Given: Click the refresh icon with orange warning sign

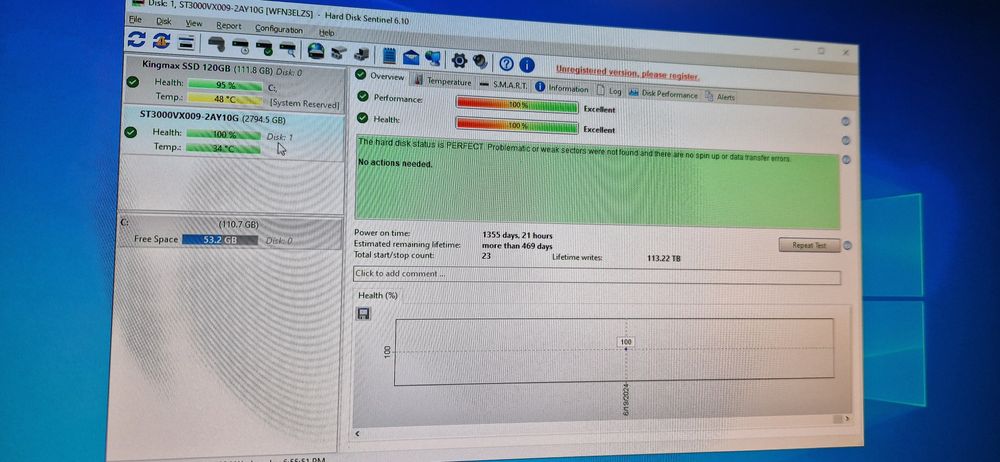Looking at the screenshot, I should (161, 41).
